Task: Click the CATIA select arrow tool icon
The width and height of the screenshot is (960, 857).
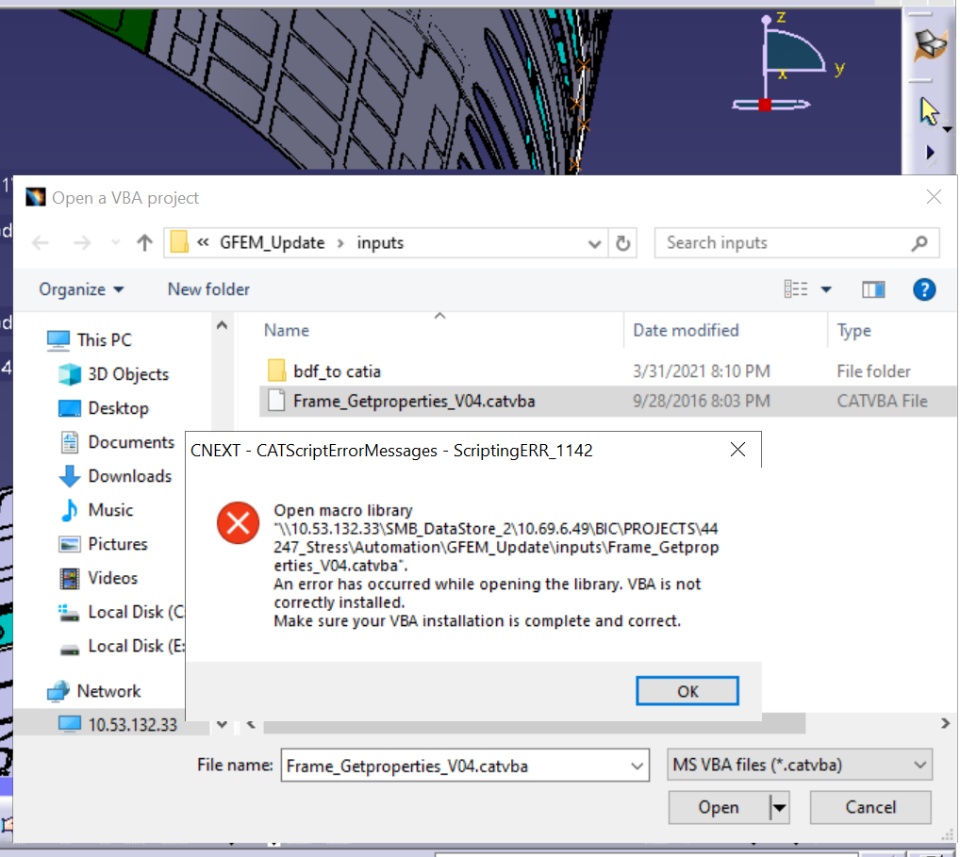Action: [x=929, y=112]
